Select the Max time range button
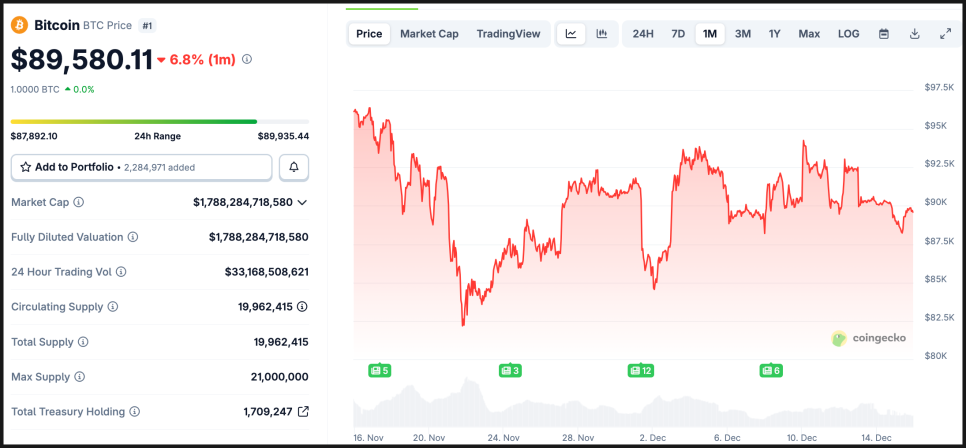Viewport: 966px width, 448px height. (809, 34)
